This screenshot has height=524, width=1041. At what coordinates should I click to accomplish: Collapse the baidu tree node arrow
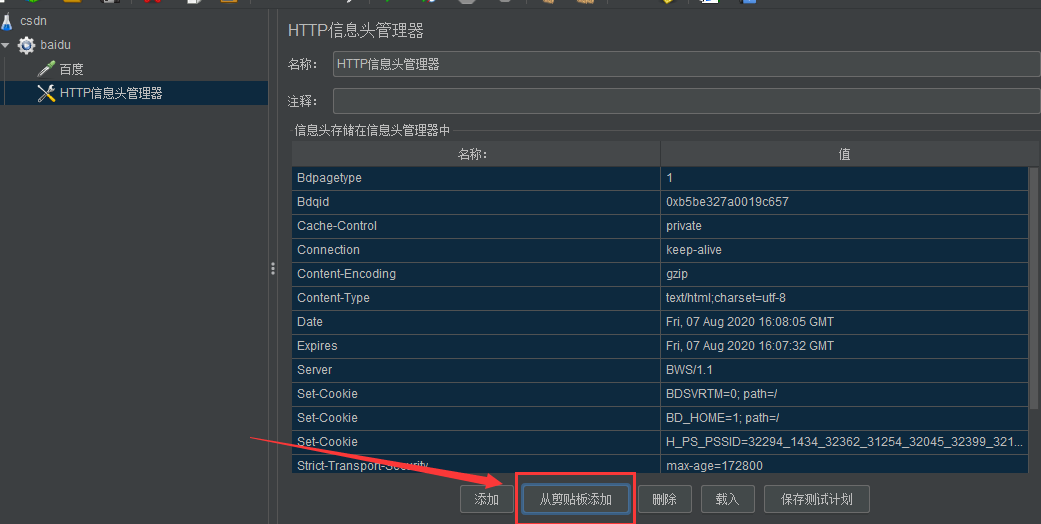[5, 45]
